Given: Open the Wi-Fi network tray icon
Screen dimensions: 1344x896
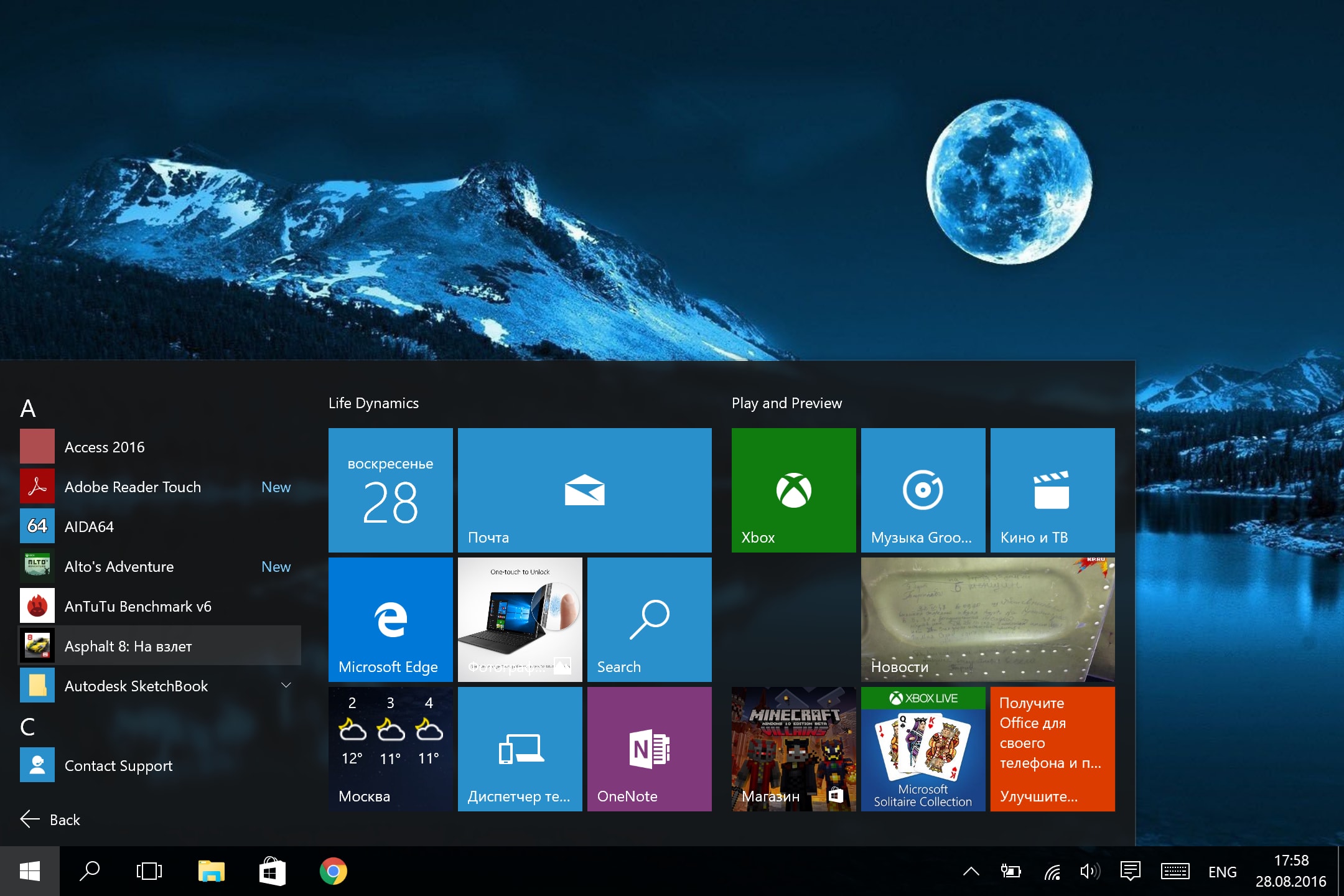Looking at the screenshot, I should [x=1052, y=872].
